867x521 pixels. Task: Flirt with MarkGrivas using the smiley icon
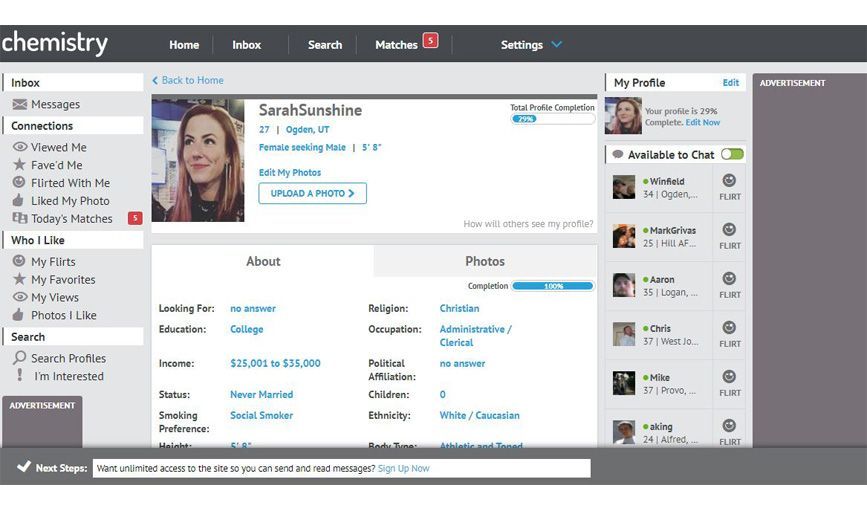click(729, 230)
